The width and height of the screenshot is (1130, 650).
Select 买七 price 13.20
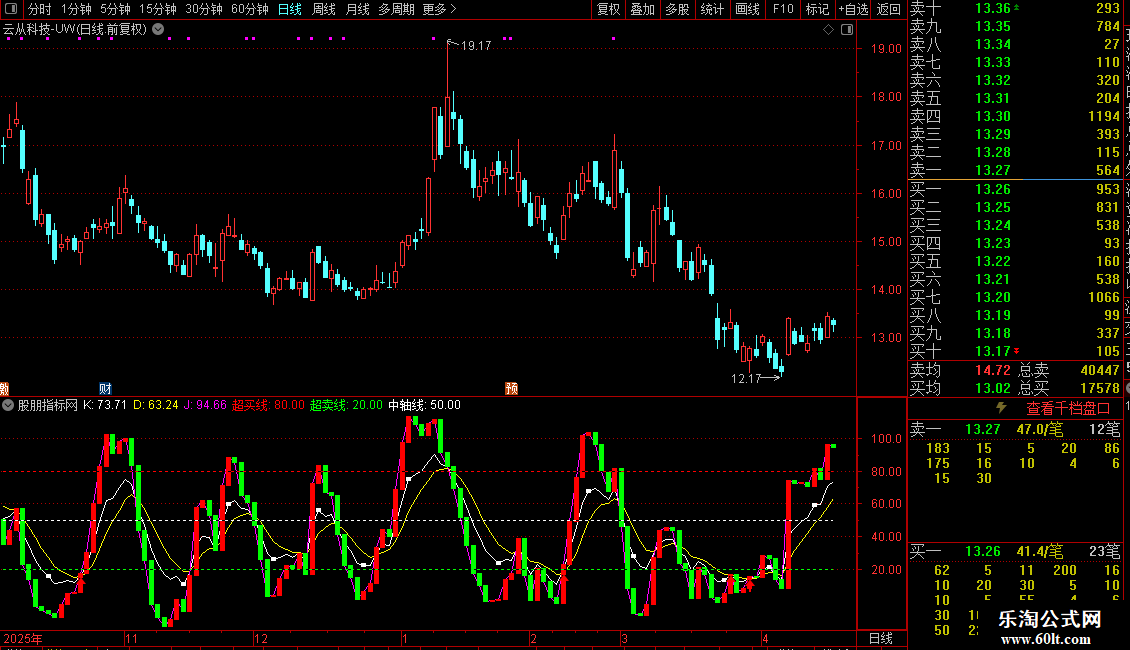pyautogui.click(x=992, y=297)
